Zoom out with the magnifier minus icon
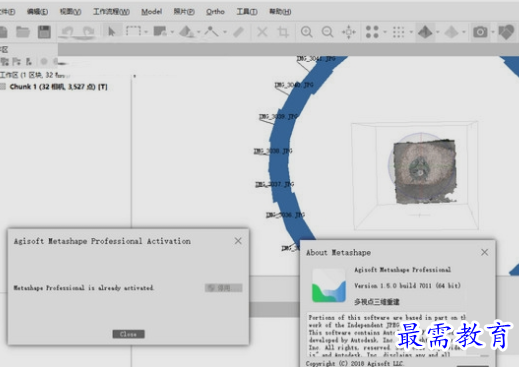Screen dimensions: 519x367 (327, 32)
